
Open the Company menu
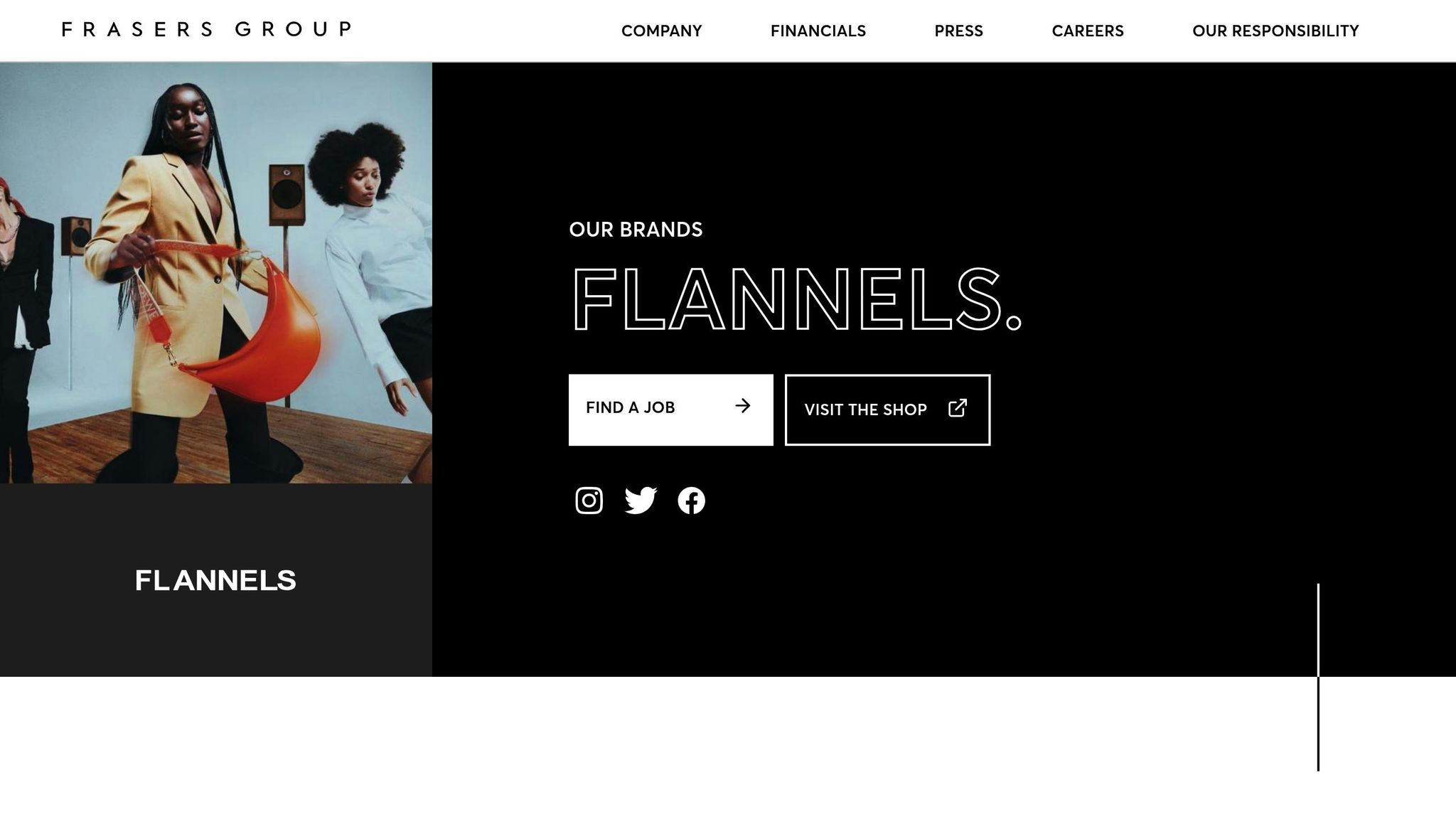pos(661,31)
